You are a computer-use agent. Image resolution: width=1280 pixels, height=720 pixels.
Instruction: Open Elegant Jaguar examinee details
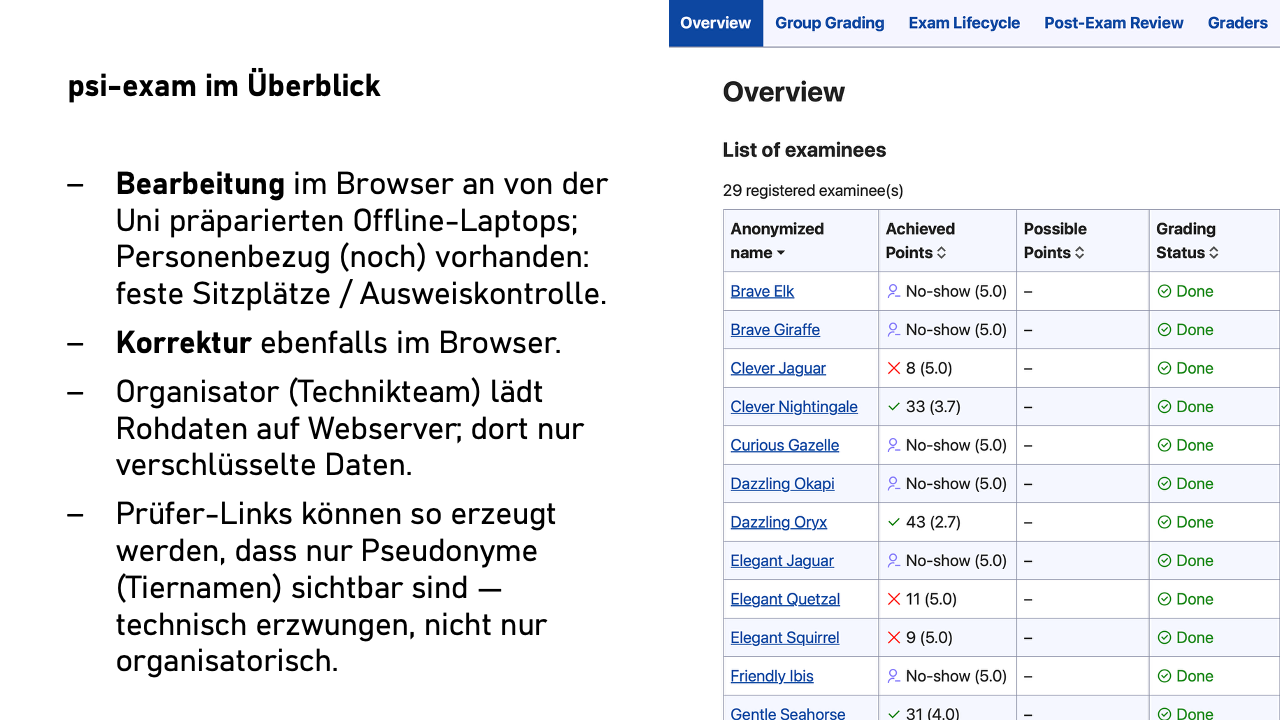click(781, 561)
